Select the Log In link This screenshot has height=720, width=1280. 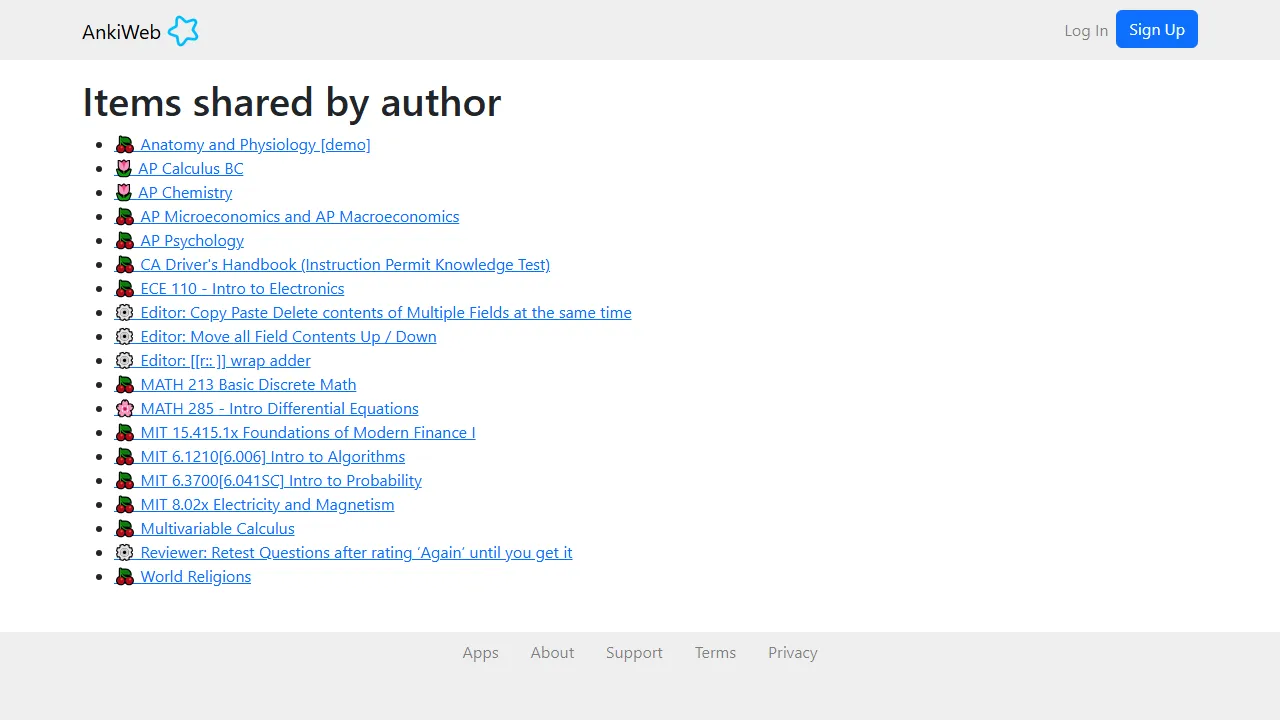[x=1086, y=31]
